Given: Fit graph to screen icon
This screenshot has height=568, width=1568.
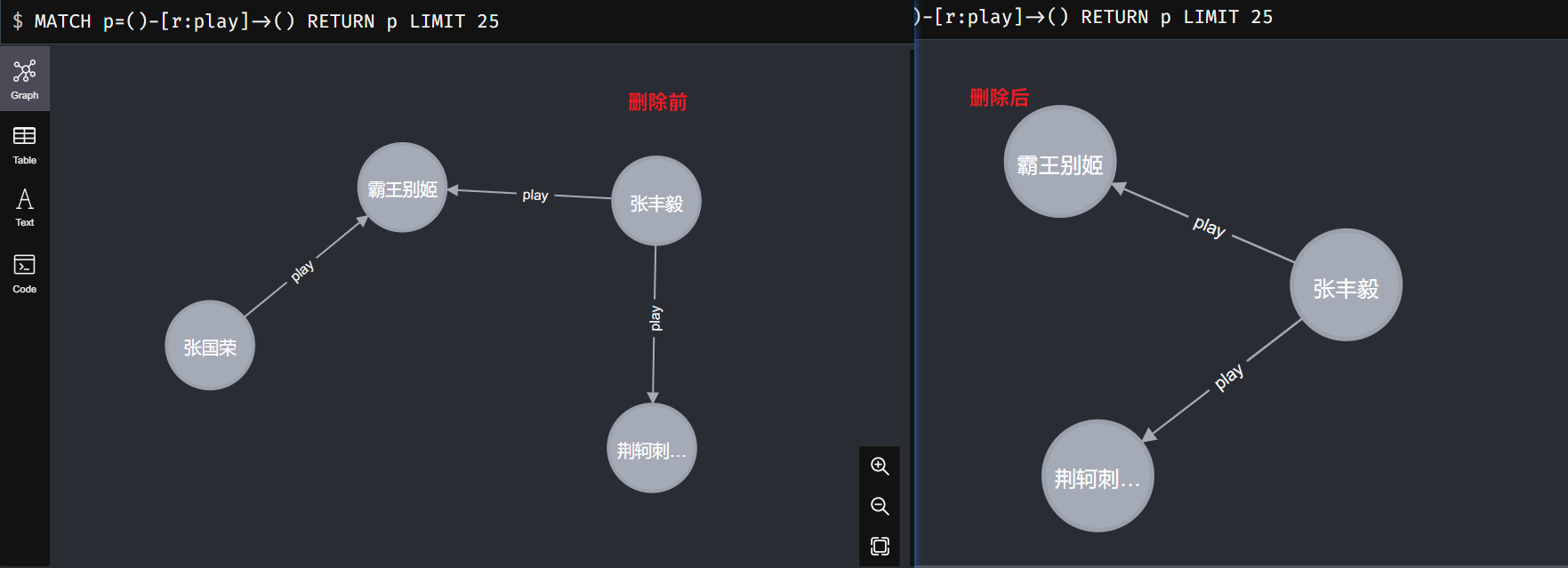Looking at the screenshot, I should [880, 546].
